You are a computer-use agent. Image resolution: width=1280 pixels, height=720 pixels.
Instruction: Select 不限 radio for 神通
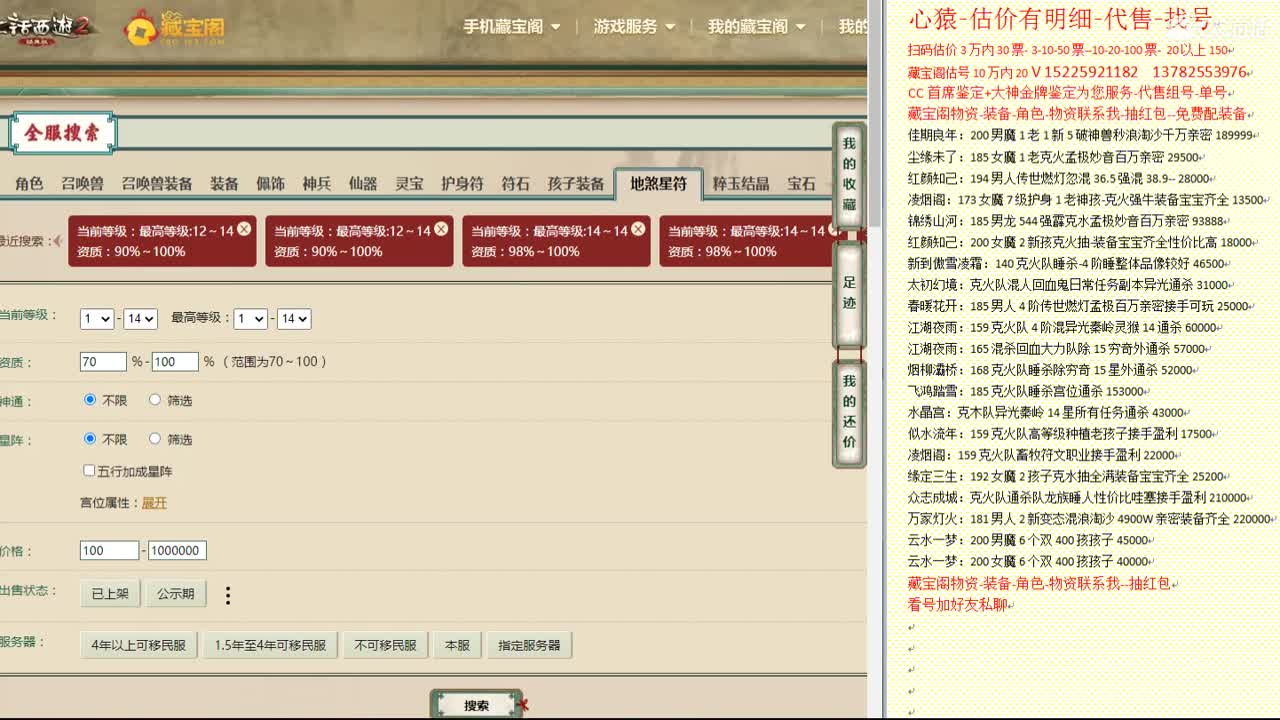click(90, 400)
